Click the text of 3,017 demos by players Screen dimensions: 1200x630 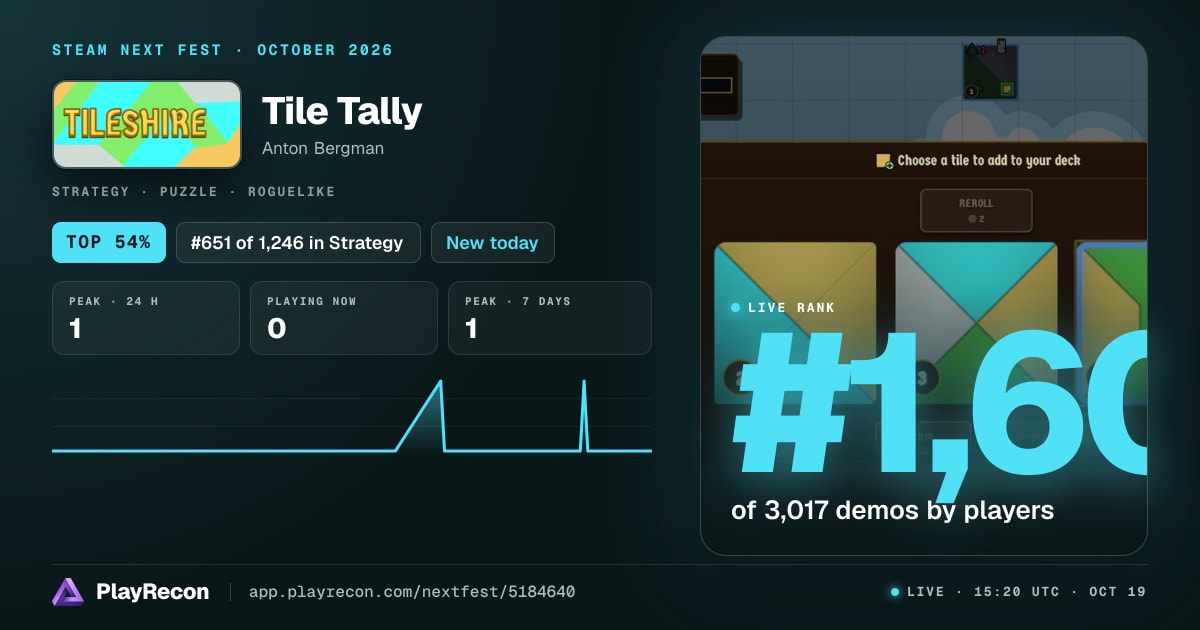(892, 510)
